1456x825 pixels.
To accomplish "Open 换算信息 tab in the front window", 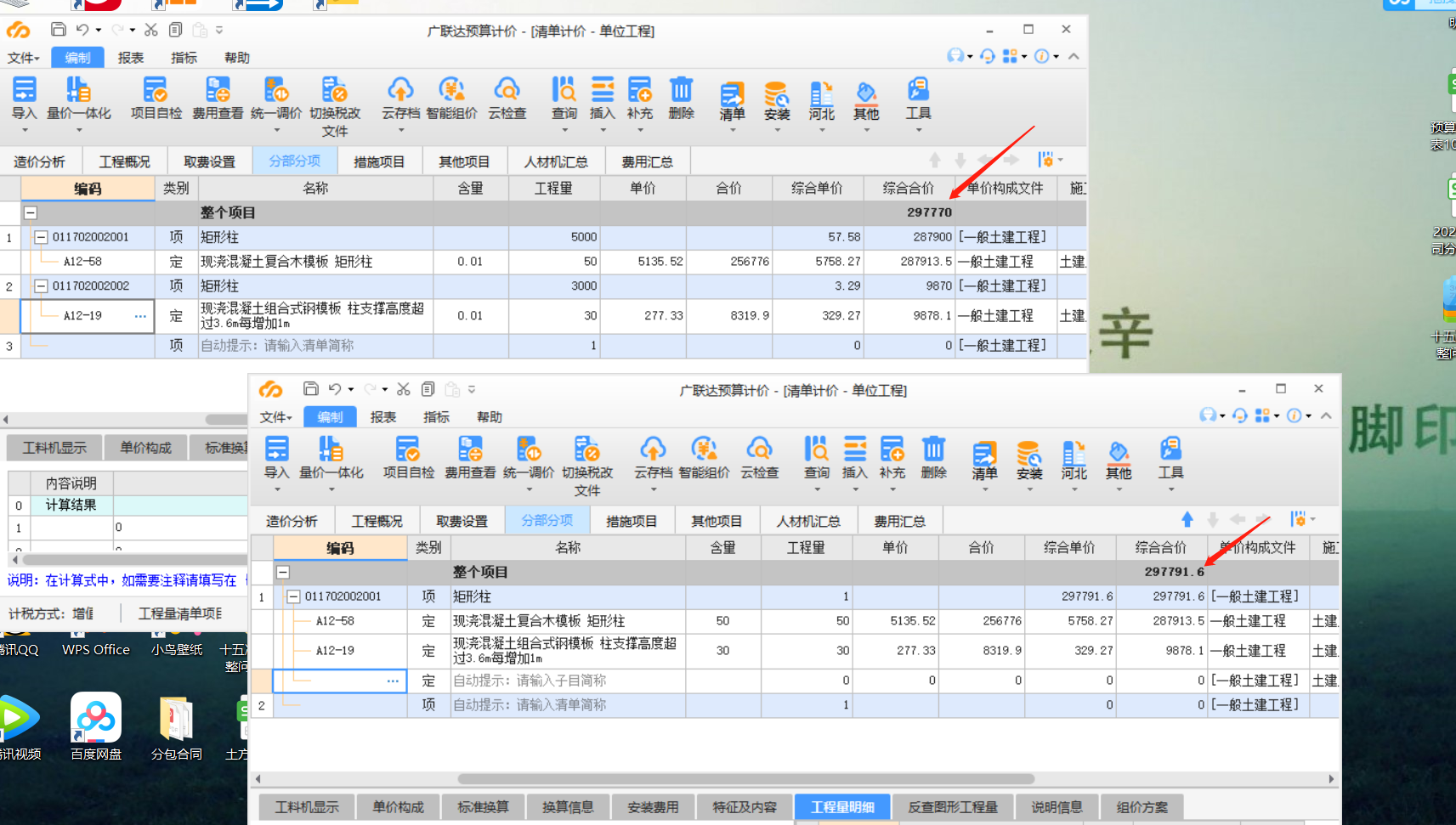I will click(x=568, y=807).
